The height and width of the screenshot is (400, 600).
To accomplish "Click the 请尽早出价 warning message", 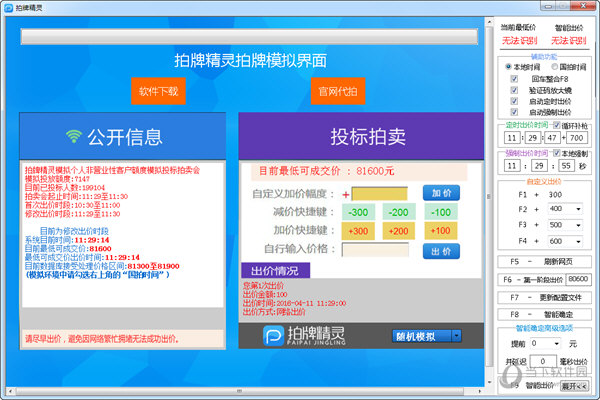I will click(x=102, y=339).
